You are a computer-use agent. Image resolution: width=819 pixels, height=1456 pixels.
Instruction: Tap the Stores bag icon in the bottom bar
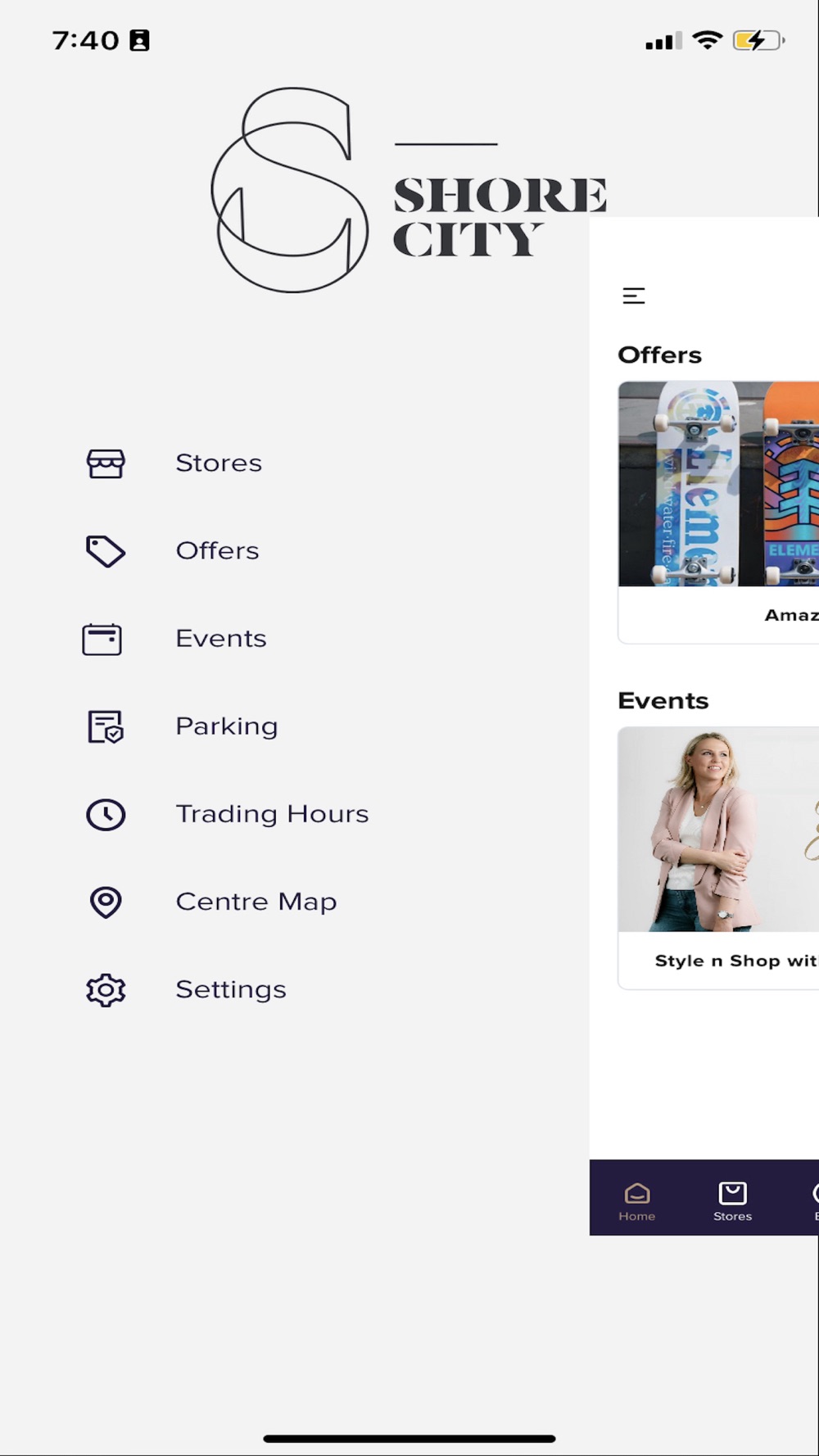click(x=732, y=1192)
